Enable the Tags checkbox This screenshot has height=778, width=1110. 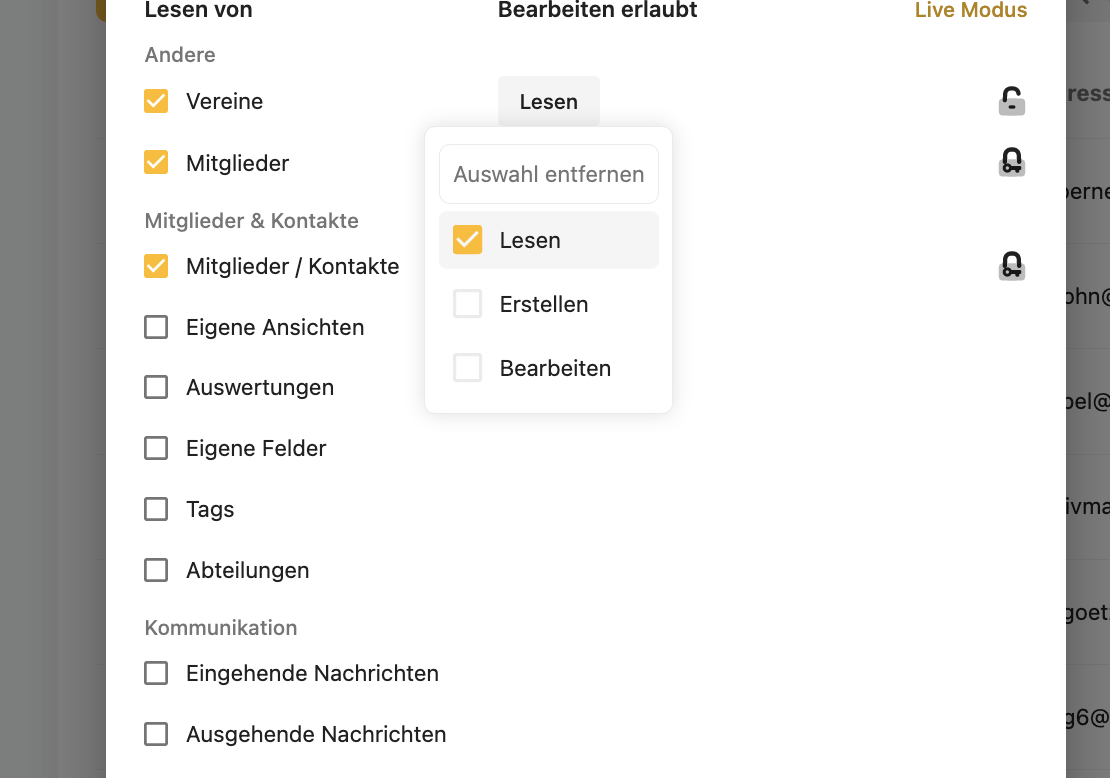(156, 509)
